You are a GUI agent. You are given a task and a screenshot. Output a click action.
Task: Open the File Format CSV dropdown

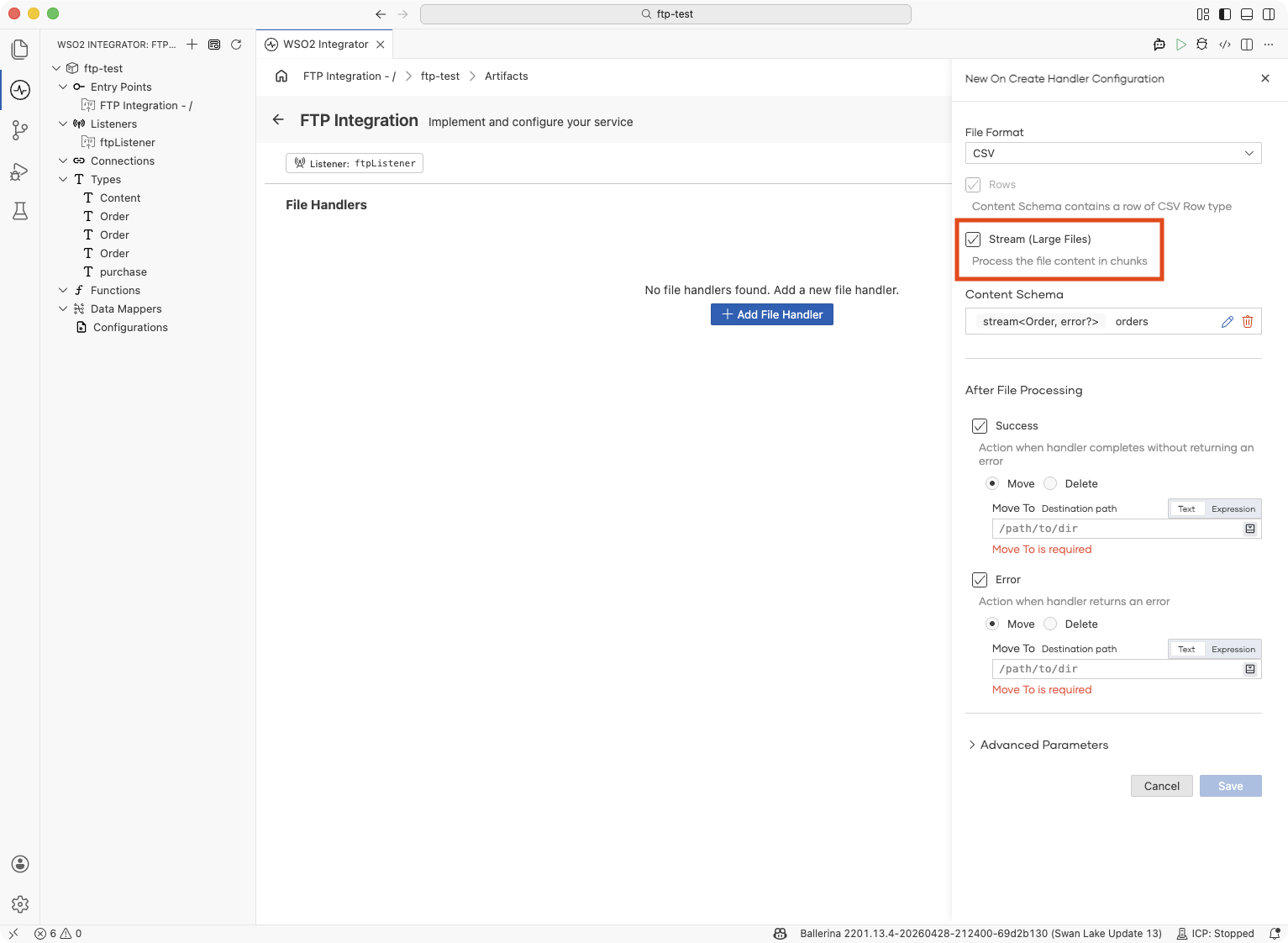click(x=1113, y=153)
